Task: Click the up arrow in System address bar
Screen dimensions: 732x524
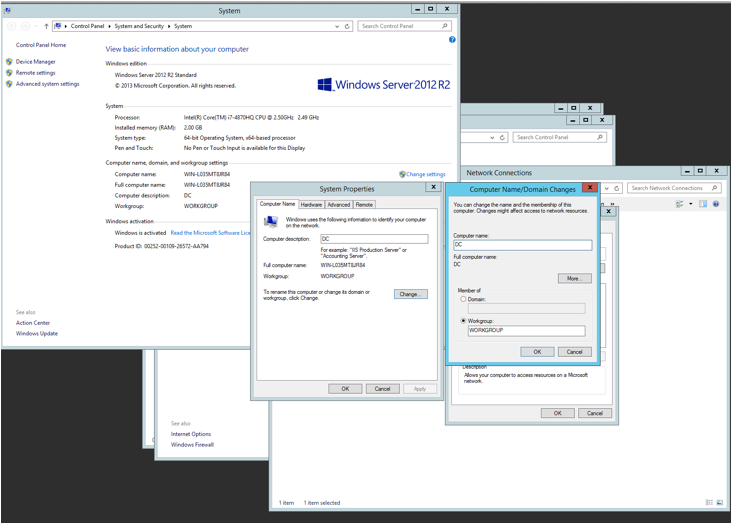Action: point(46,26)
